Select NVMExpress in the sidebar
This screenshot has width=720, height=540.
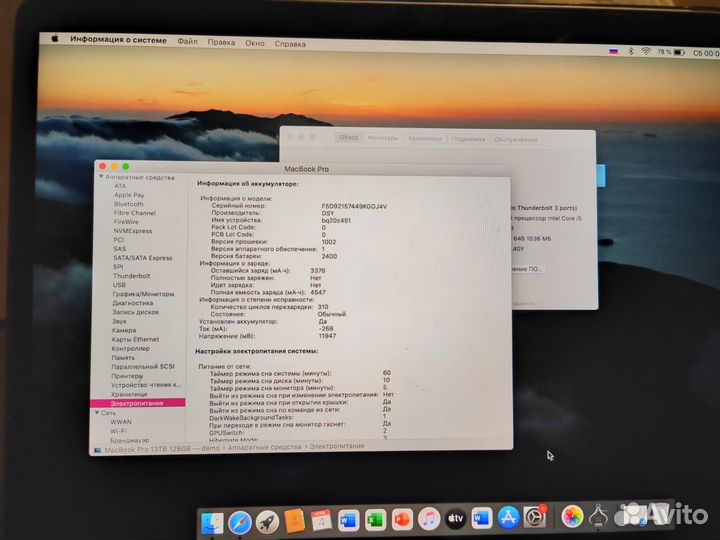133,231
